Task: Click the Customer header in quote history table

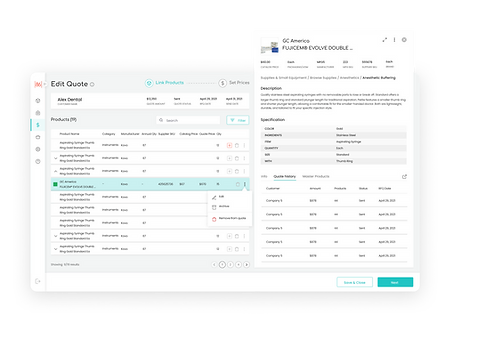Action: [x=273, y=189]
